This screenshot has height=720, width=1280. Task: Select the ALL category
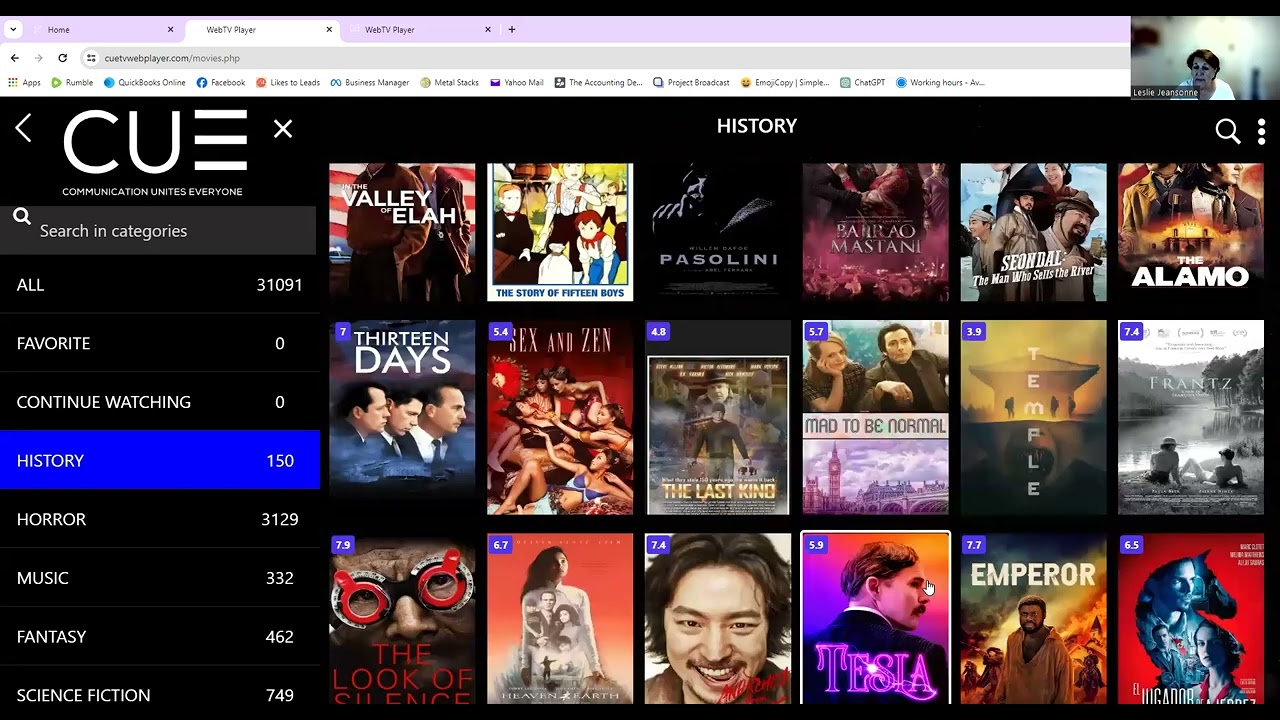pyautogui.click(x=160, y=285)
